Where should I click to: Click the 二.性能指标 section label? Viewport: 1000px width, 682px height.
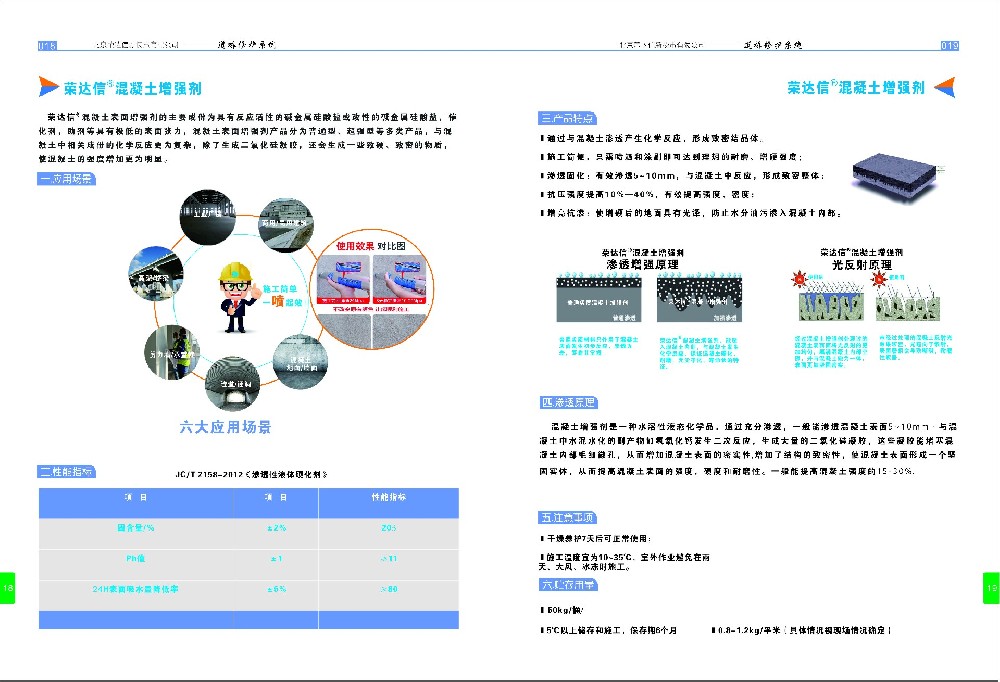click(x=66, y=471)
